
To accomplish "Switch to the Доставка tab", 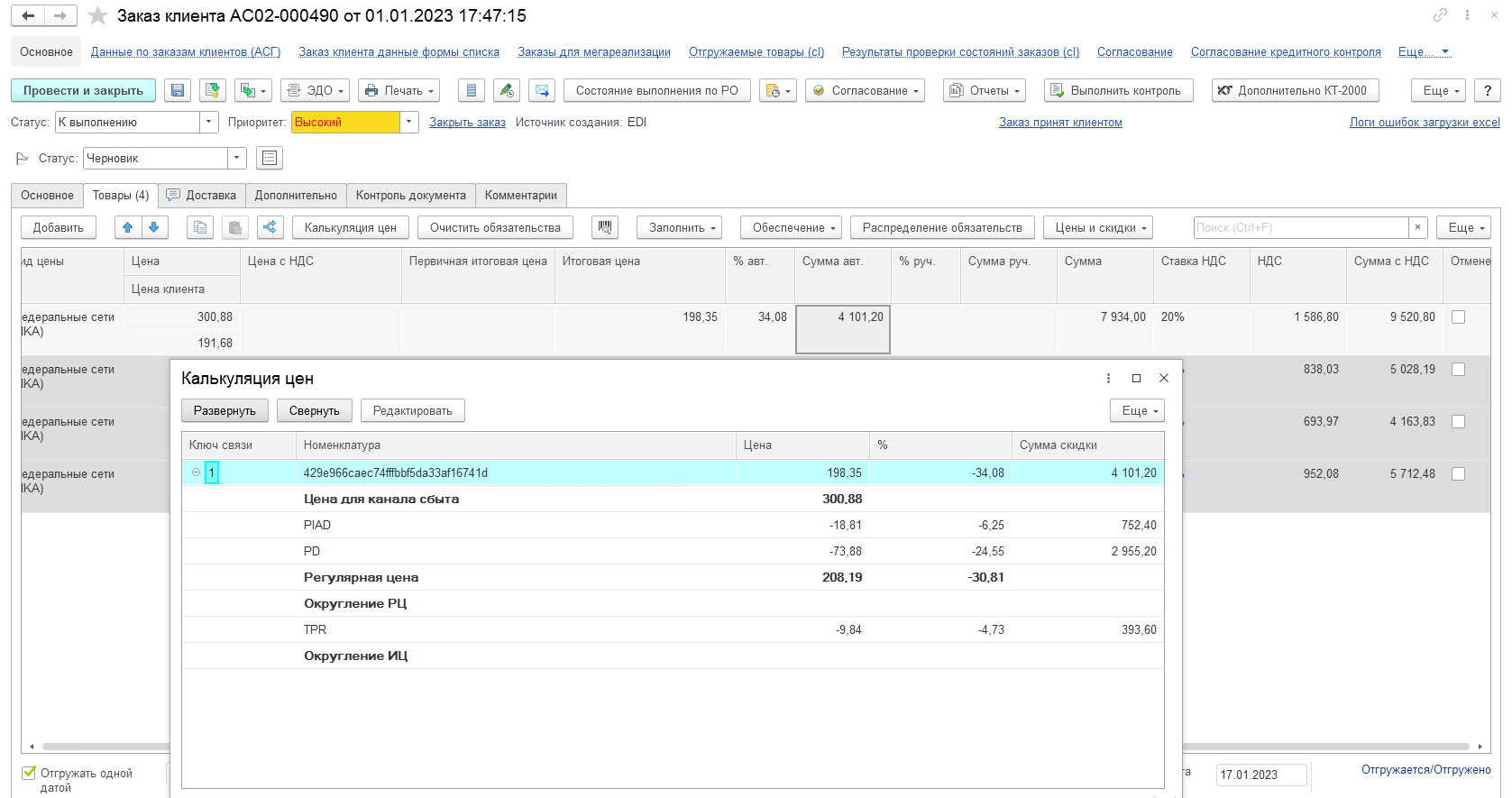I will pyautogui.click(x=202, y=195).
